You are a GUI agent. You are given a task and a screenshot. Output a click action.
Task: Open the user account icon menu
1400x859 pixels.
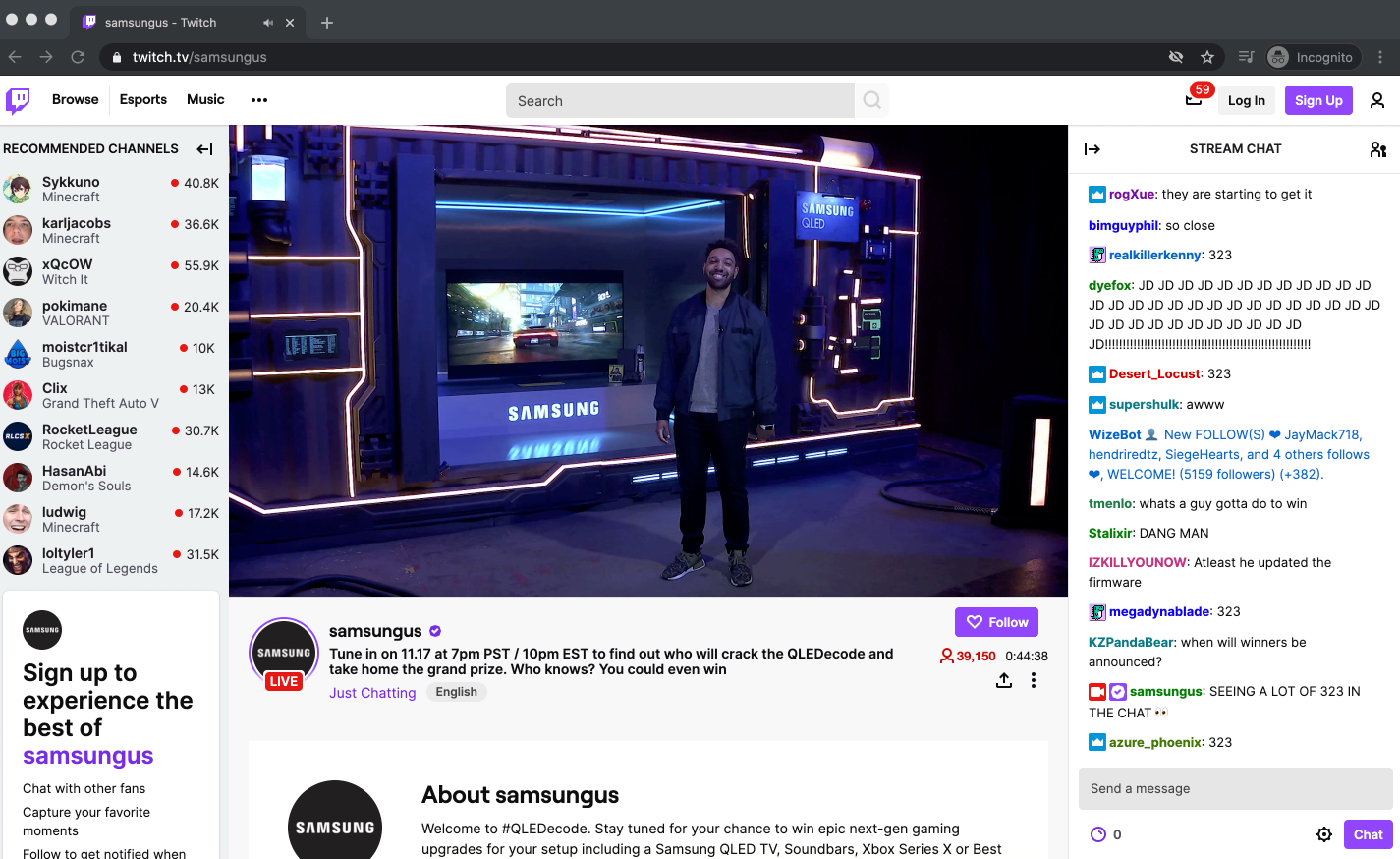tap(1377, 100)
